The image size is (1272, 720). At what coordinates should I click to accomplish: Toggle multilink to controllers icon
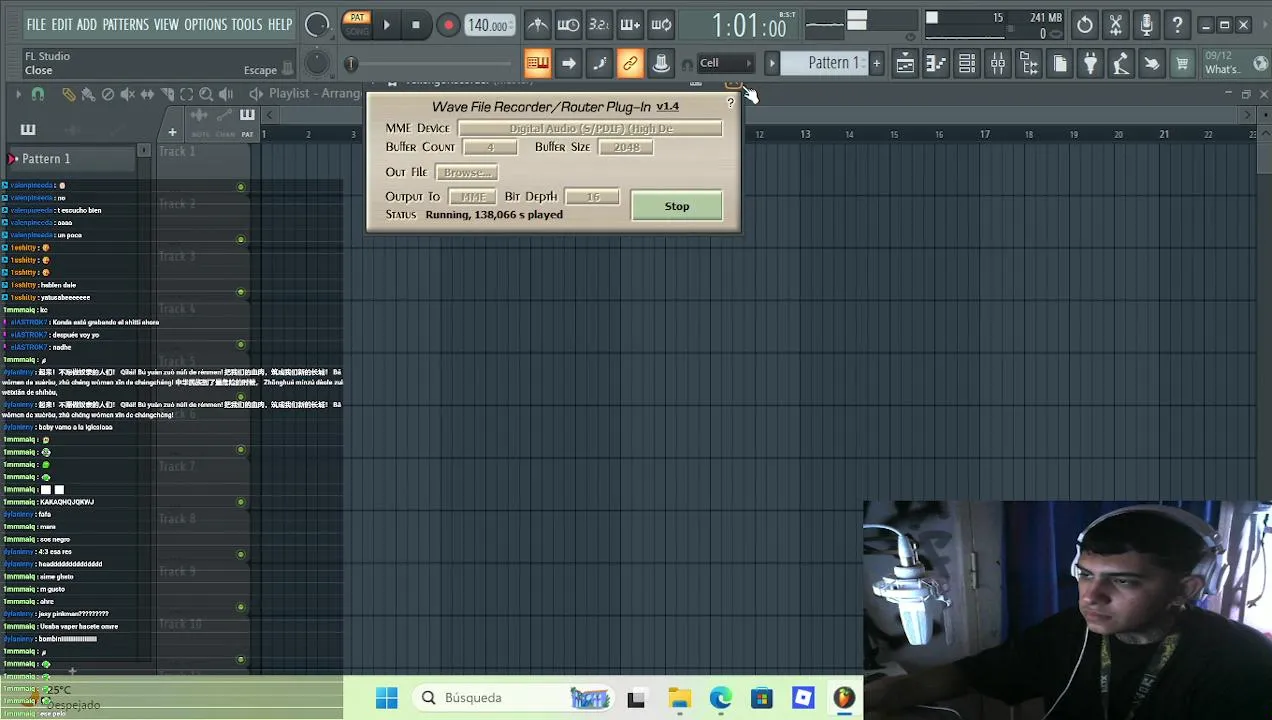(630, 64)
